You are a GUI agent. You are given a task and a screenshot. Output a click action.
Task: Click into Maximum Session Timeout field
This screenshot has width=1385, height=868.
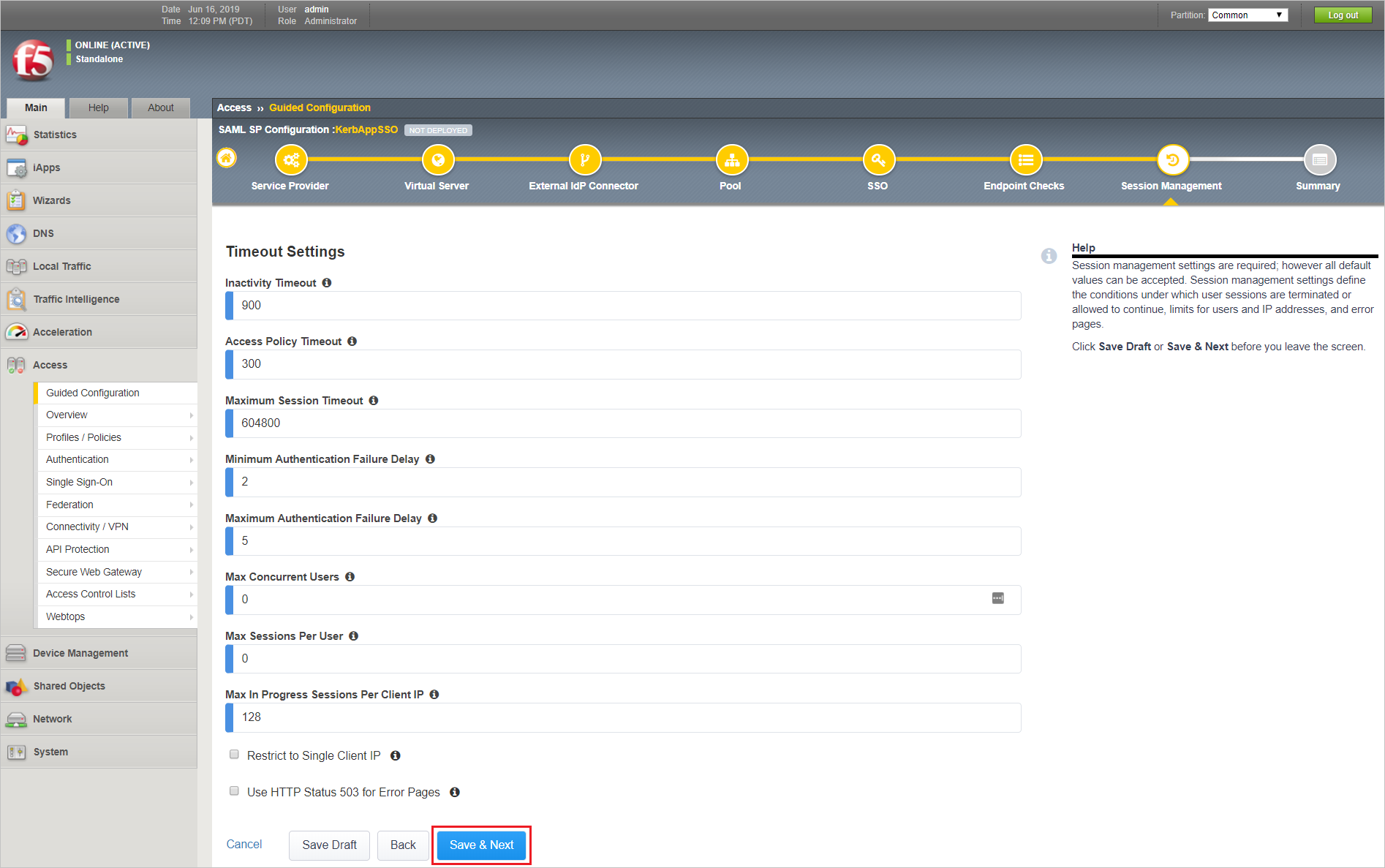point(623,423)
